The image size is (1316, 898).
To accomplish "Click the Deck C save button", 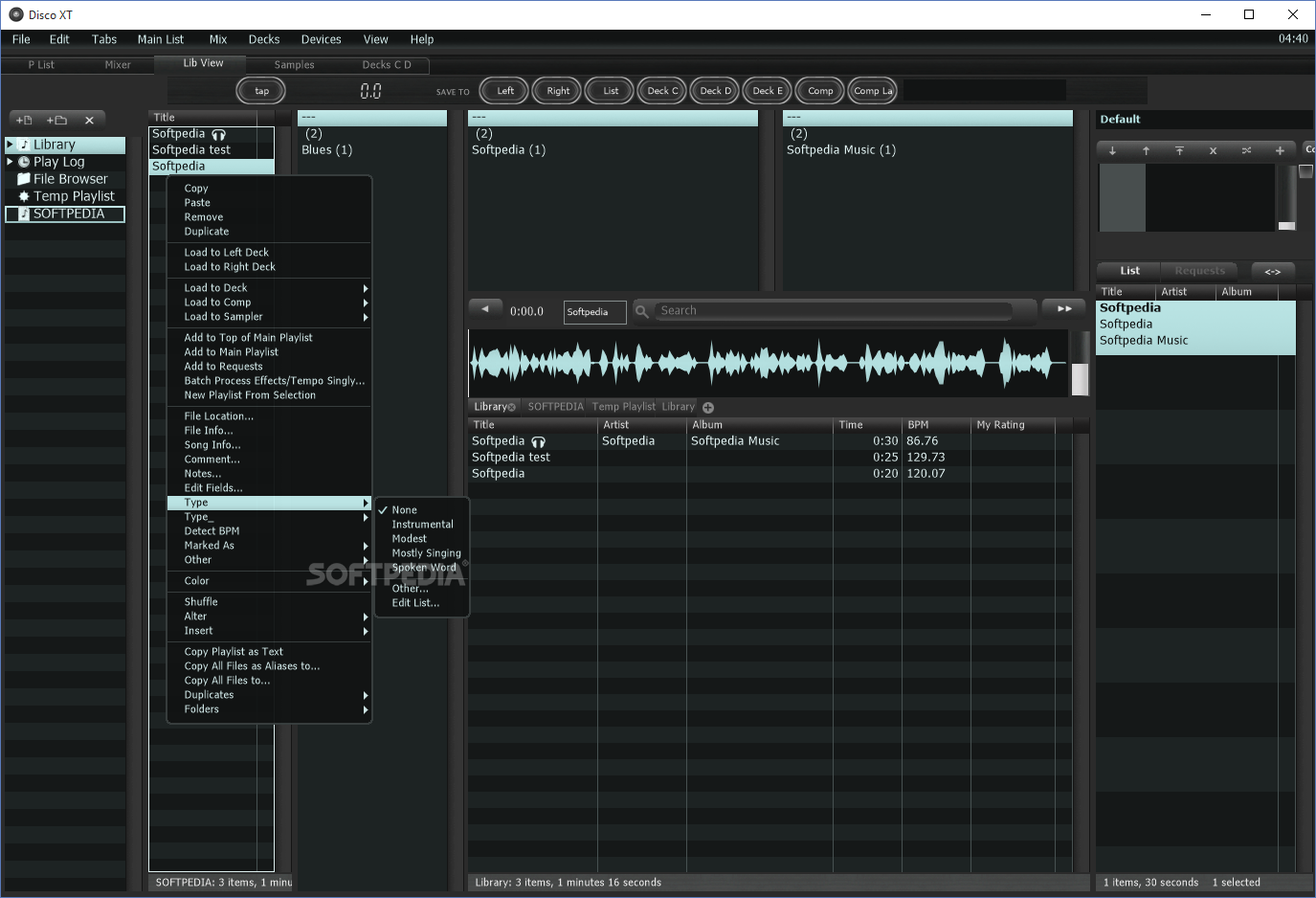I will click(x=662, y=91).
